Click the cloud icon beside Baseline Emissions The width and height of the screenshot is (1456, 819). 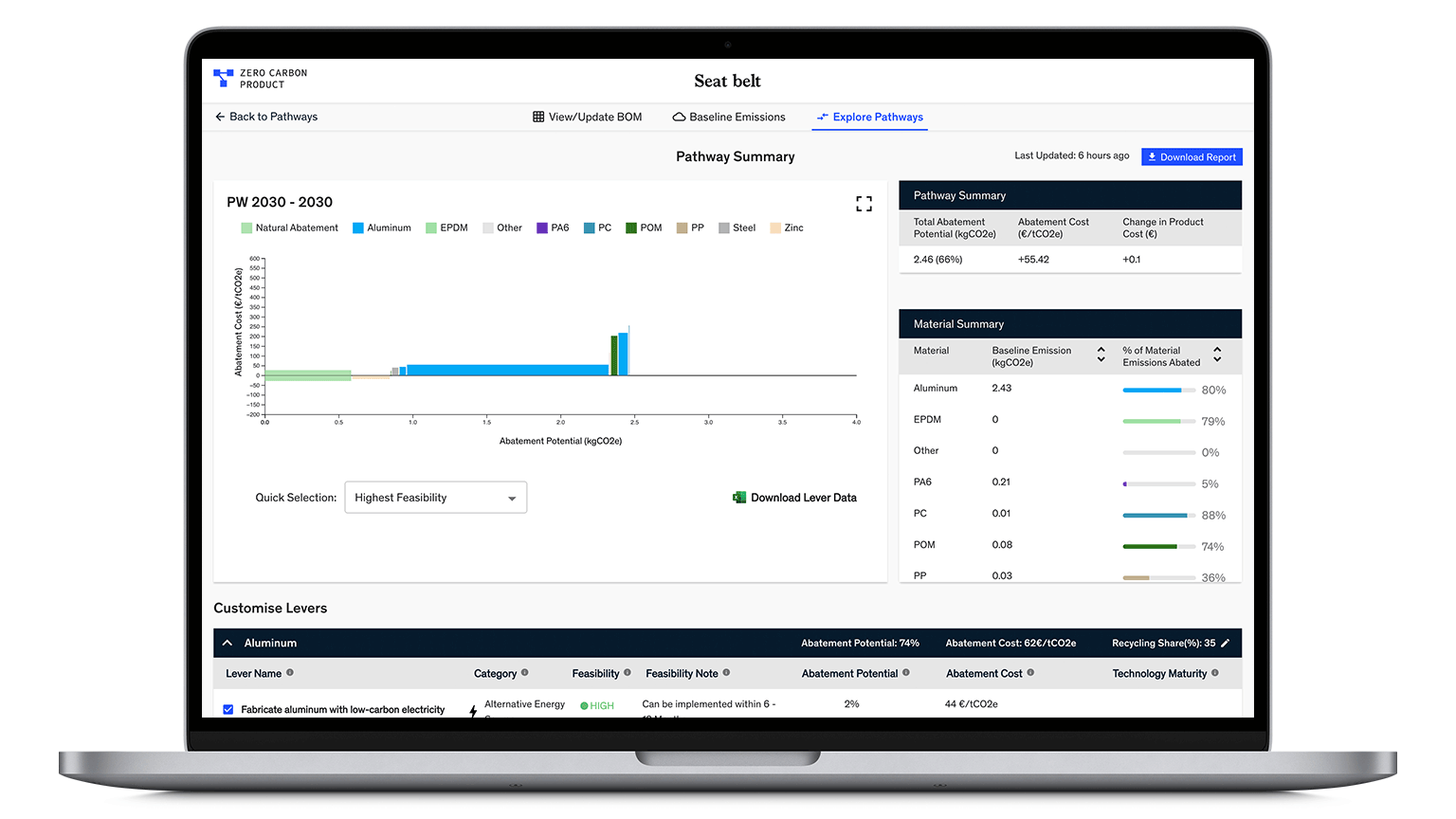pyautogui.click(x=679, y=117)
